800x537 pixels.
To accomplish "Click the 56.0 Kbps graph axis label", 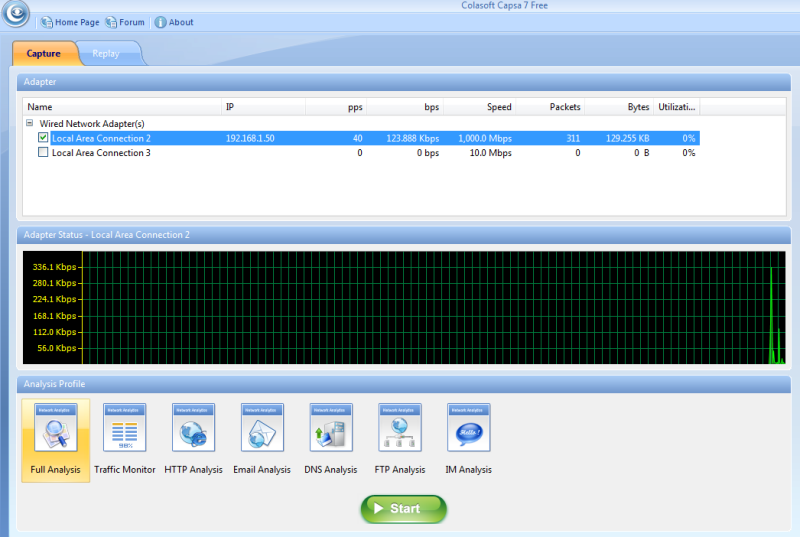I will coord(56,348).
